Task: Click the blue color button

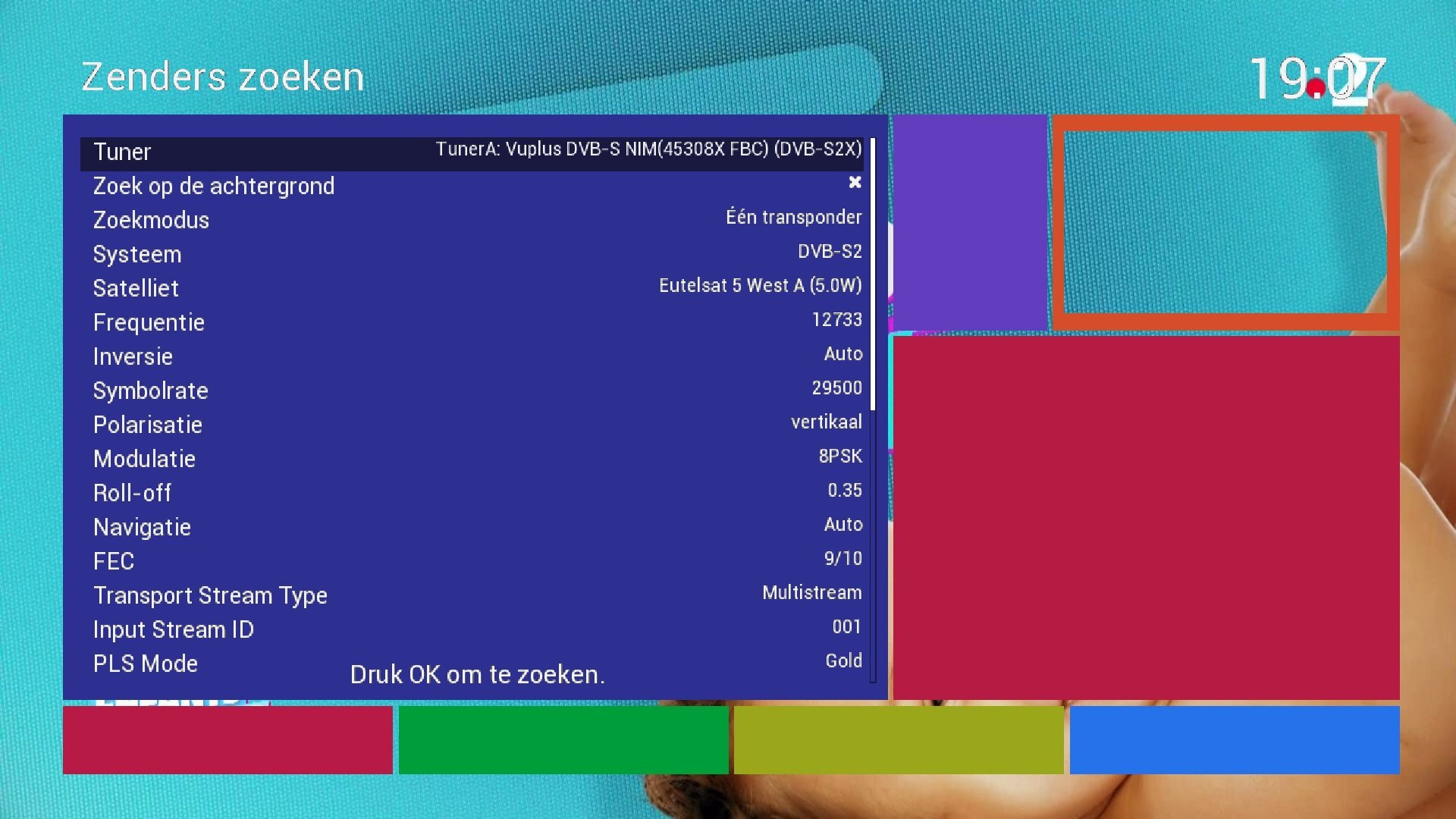Action: click(1235, 740)
